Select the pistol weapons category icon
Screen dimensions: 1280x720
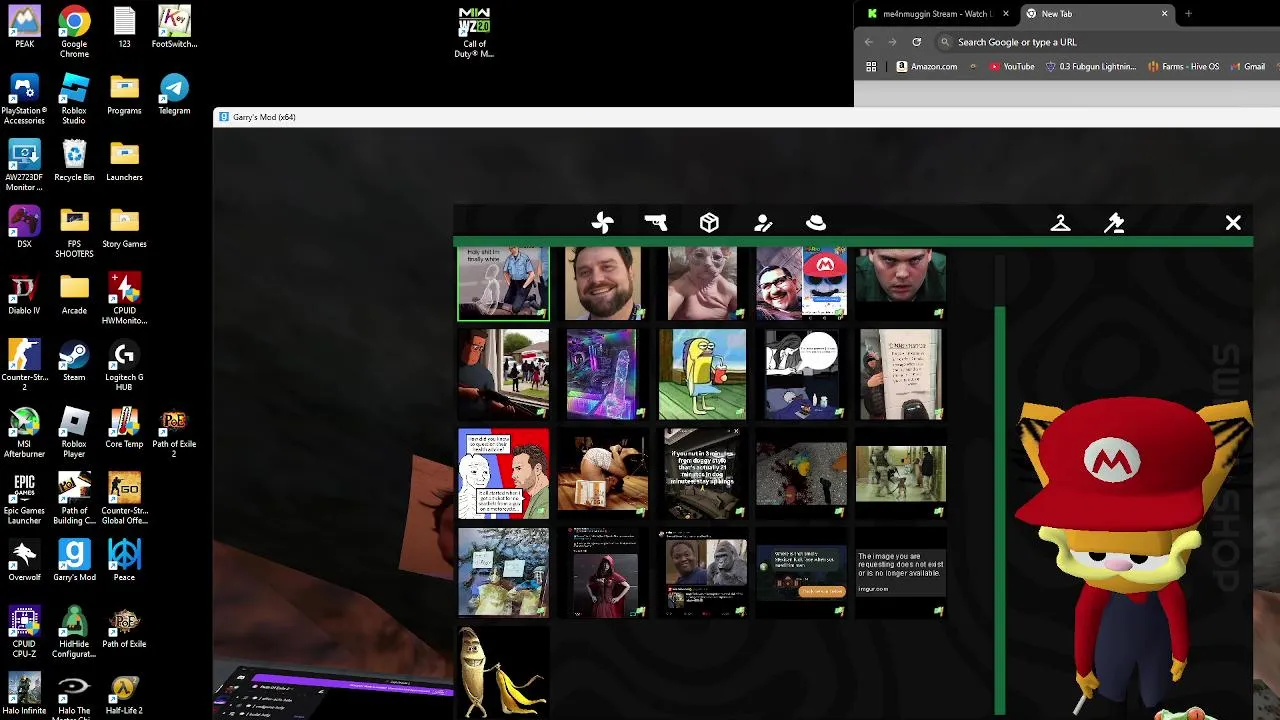coord(656,223)
